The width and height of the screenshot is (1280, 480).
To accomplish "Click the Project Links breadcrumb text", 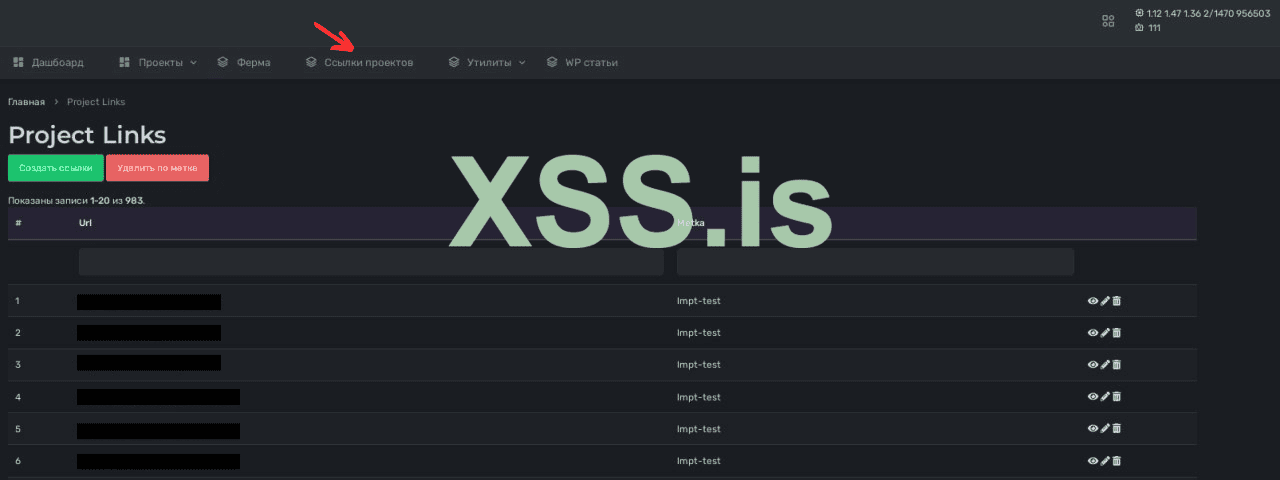I will [x=96, y=102].
